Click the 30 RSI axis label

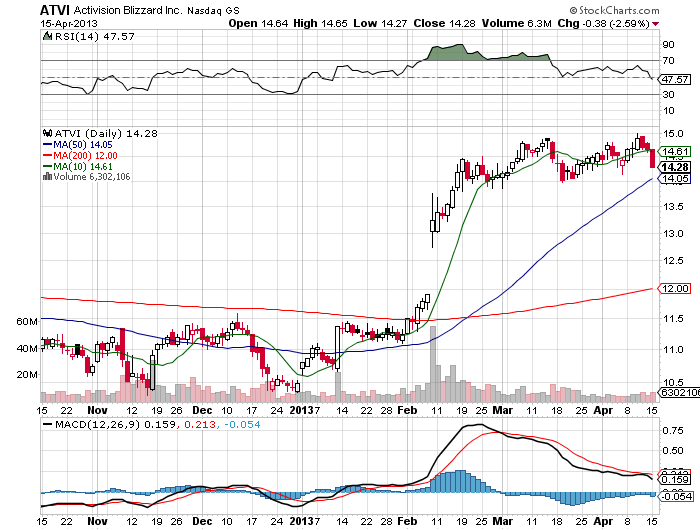pos(669,95)
